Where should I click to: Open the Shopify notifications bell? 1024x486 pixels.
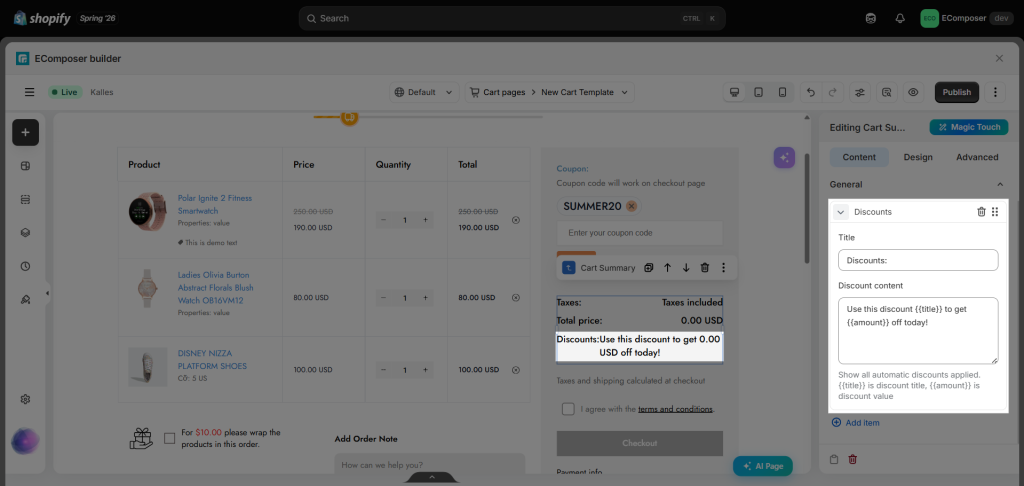[900, 18]
